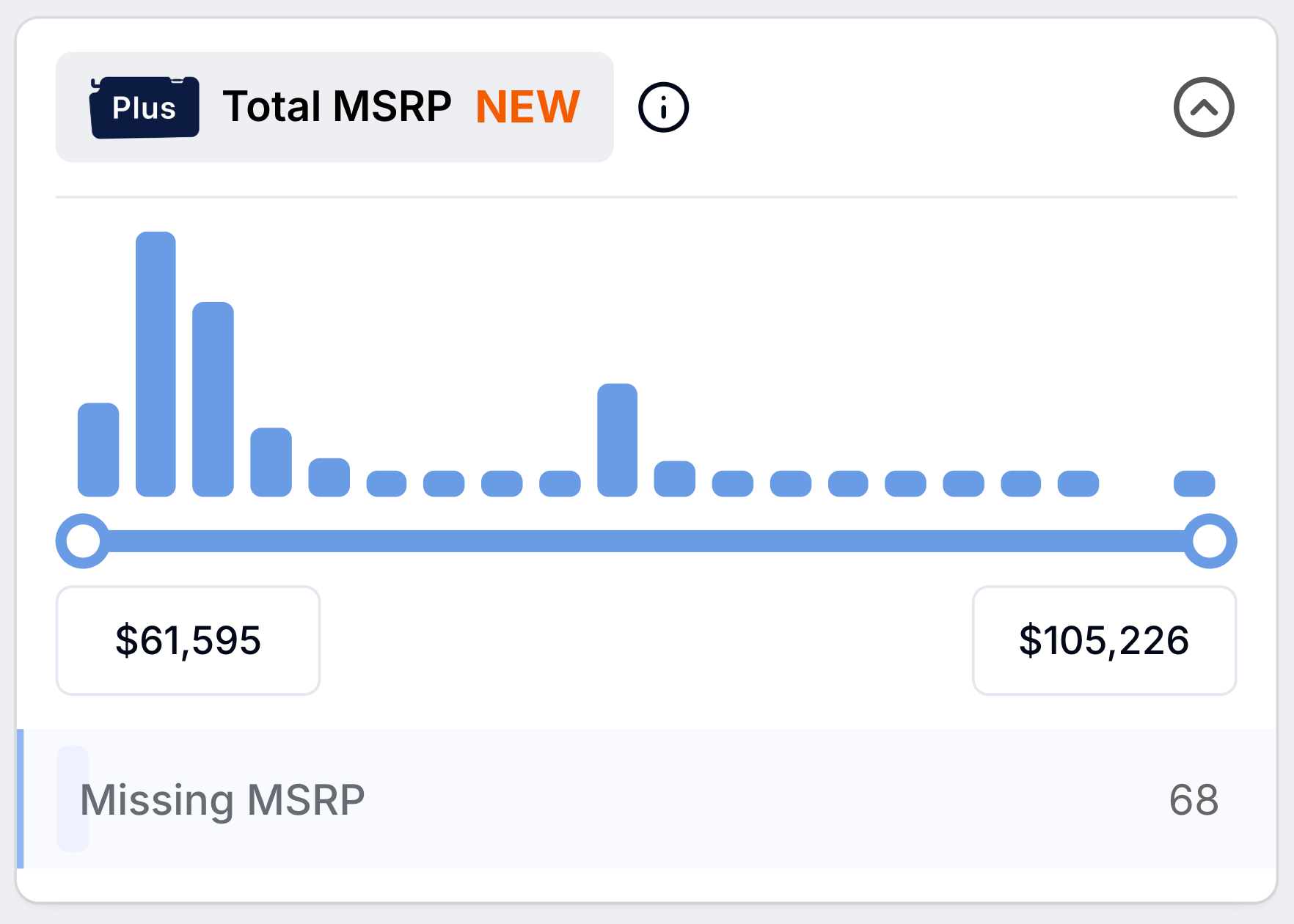This screenshot has width=1294, height=924.
Task: Focus the $61,595 minimum price field
Action: [188, 640]
